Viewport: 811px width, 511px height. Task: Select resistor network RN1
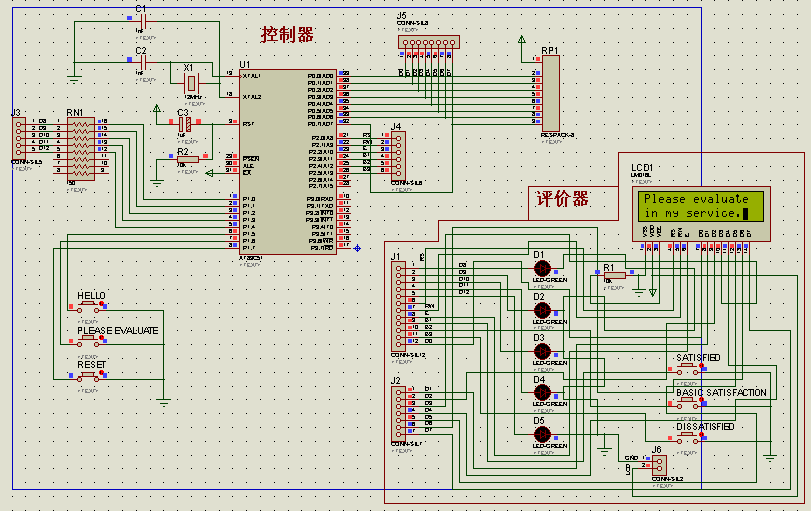click(81, 149)
